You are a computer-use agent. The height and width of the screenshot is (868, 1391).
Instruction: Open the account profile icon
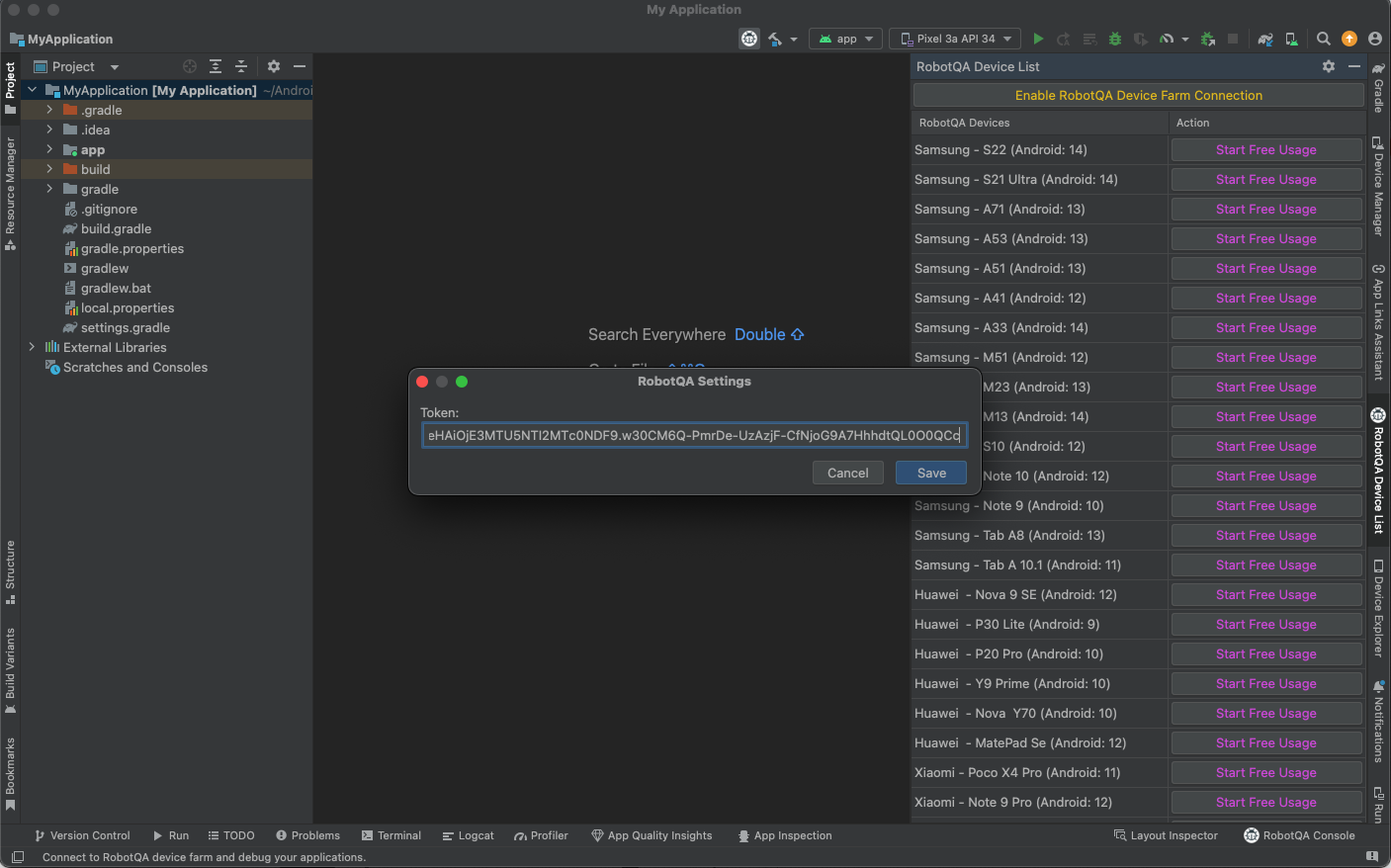click(x=1375, y=39)
